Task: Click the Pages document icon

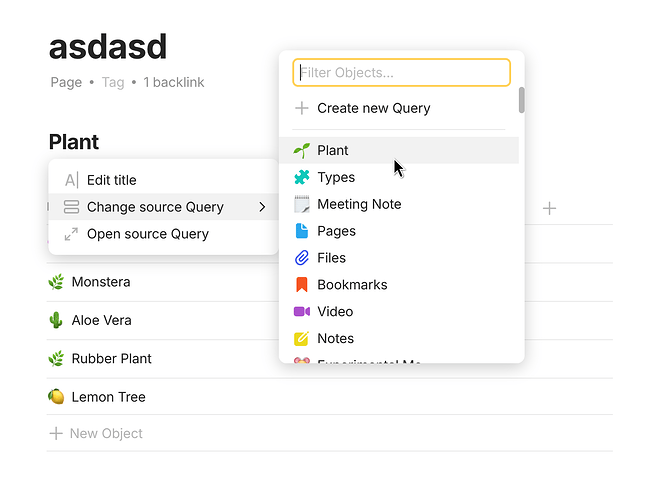Action: [x=302, y=231]
